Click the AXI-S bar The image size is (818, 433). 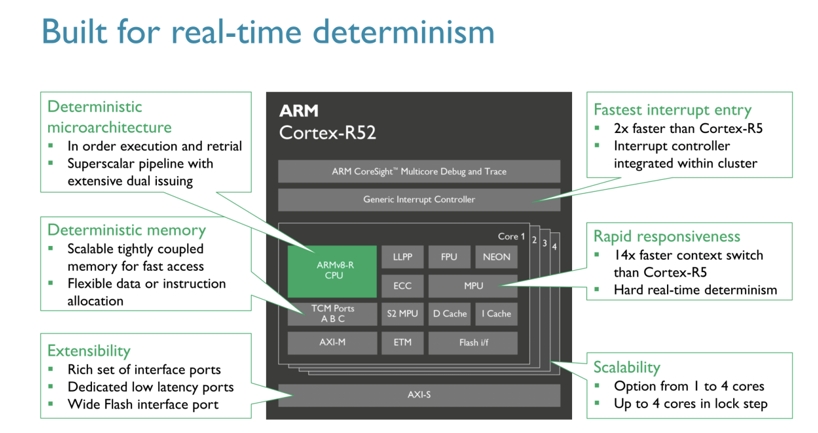click(419, 395)
